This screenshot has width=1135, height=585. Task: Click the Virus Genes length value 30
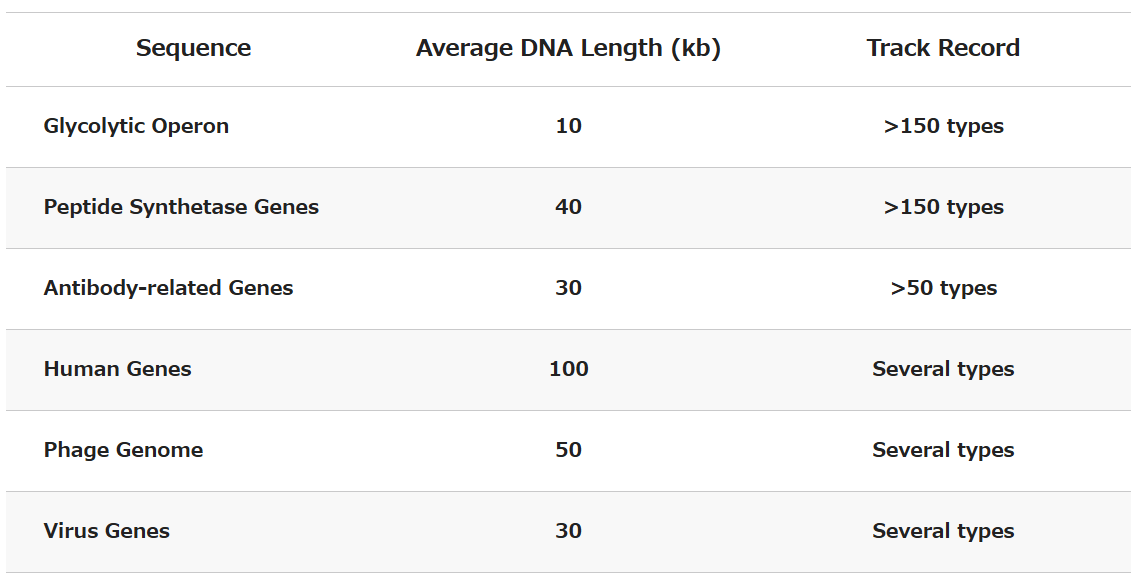[568, 531]
